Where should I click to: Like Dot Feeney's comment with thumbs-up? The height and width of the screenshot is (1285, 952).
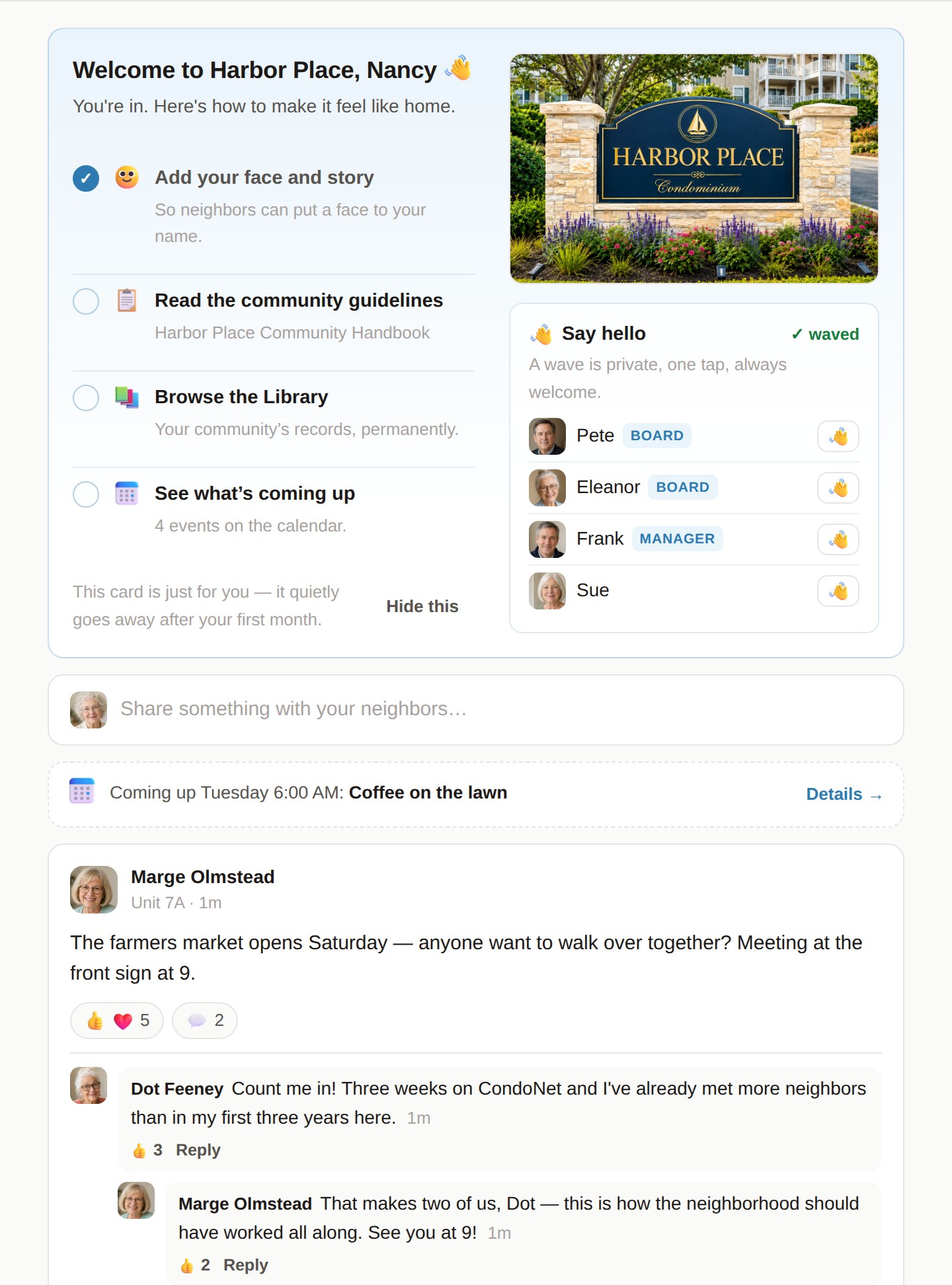(147, 1150)
